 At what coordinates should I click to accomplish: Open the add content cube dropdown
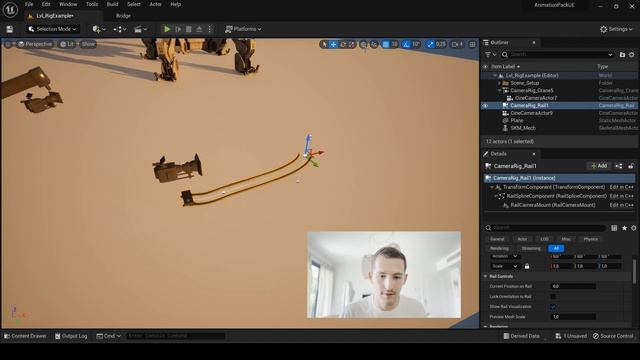point(99,29)
